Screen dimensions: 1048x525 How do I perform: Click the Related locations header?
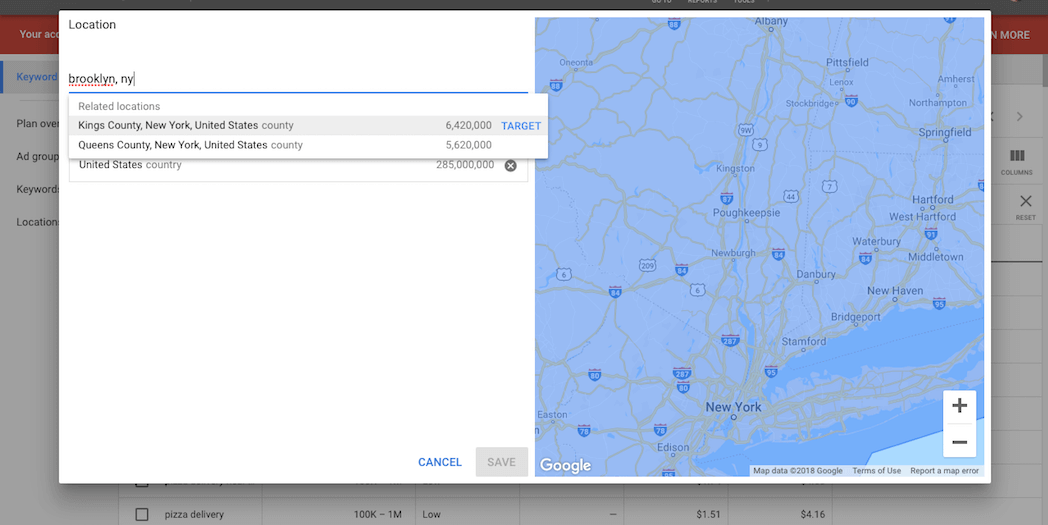(119, 106)
